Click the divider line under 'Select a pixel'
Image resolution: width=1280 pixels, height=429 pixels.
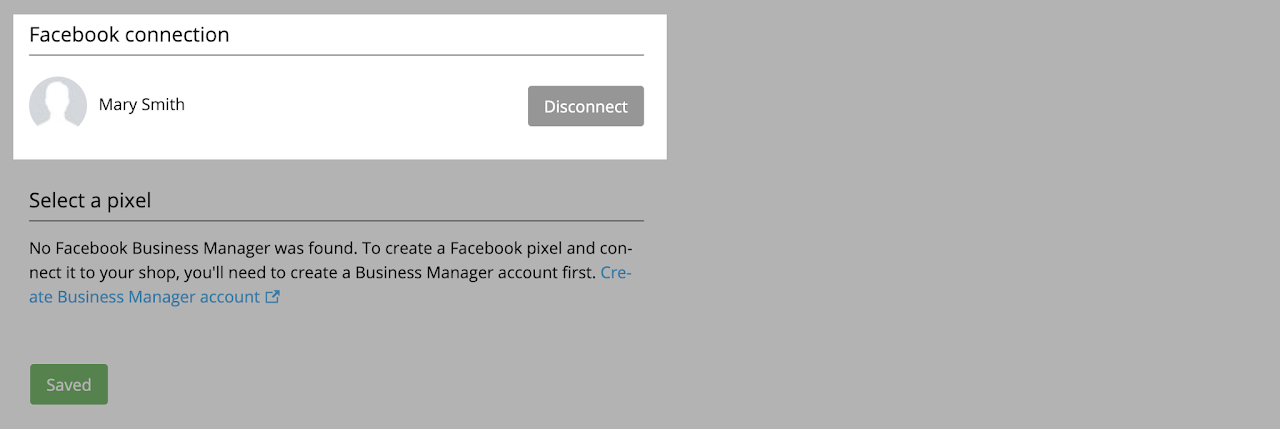(336, 220)
